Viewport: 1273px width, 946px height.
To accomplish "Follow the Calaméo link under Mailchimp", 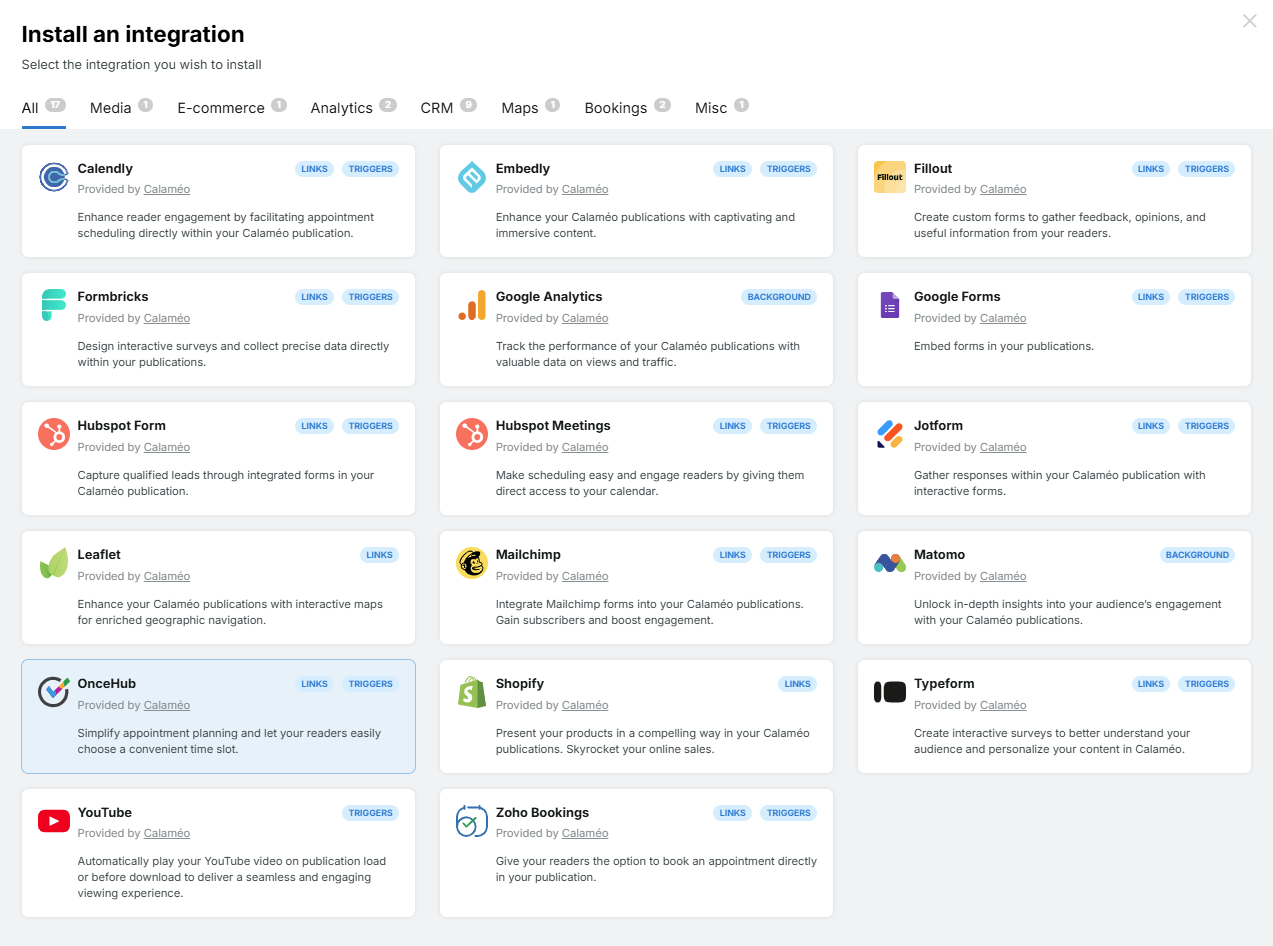I will click(585, 577).
